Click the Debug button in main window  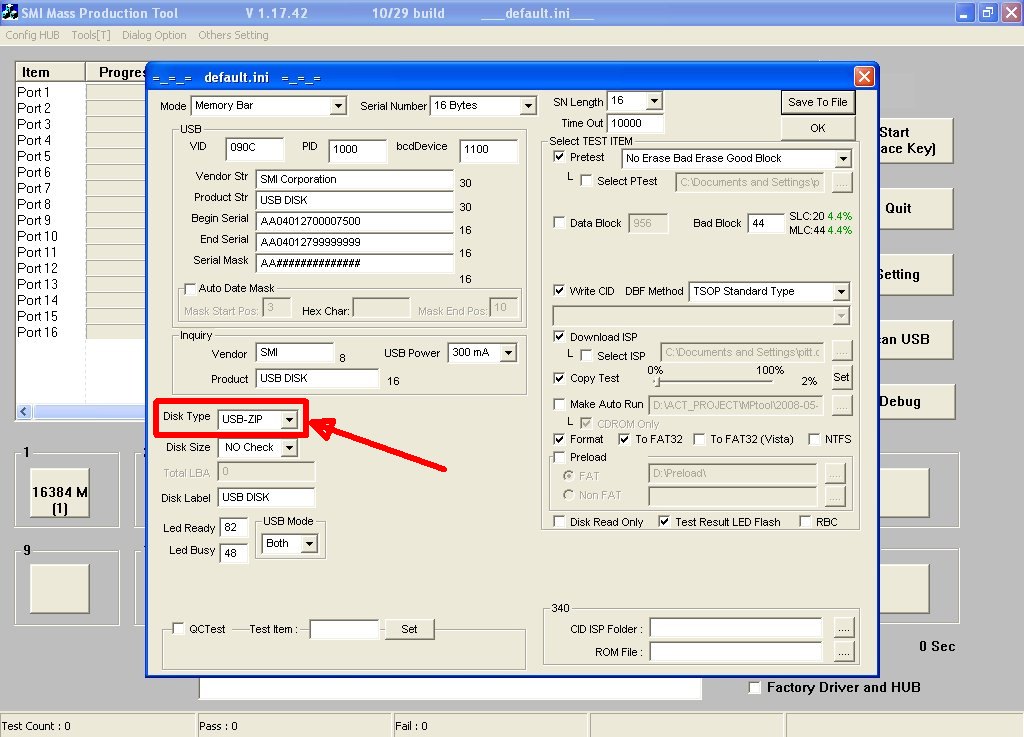[916, 402]
